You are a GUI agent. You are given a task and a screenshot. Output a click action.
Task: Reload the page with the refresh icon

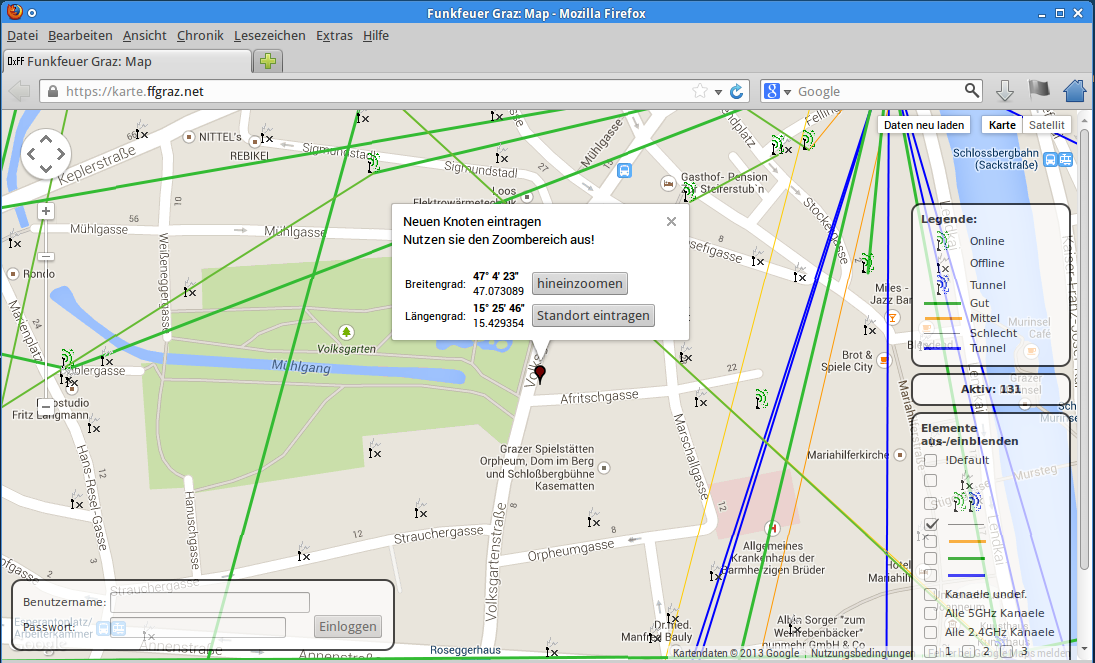(x=738, y=91)
